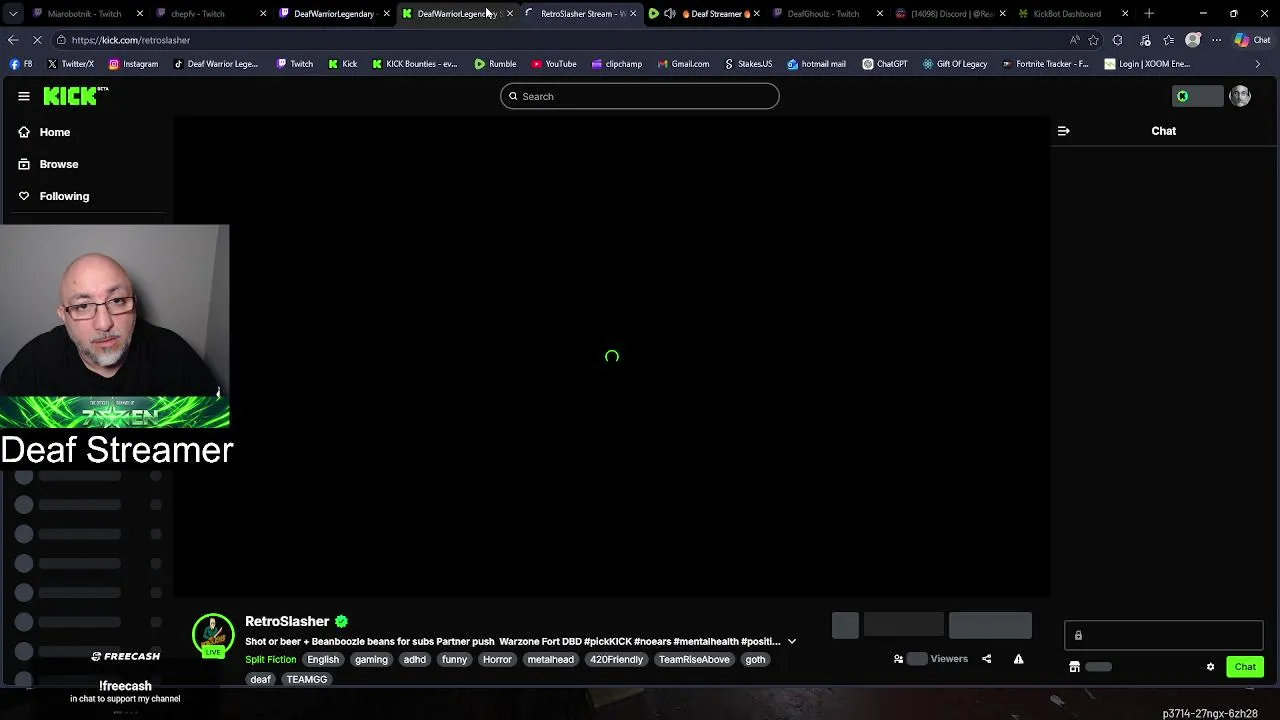Screen dimensions: 1280x720
Task: Stop page loading in browser toolbar
Action: click(x=37, y=40)
